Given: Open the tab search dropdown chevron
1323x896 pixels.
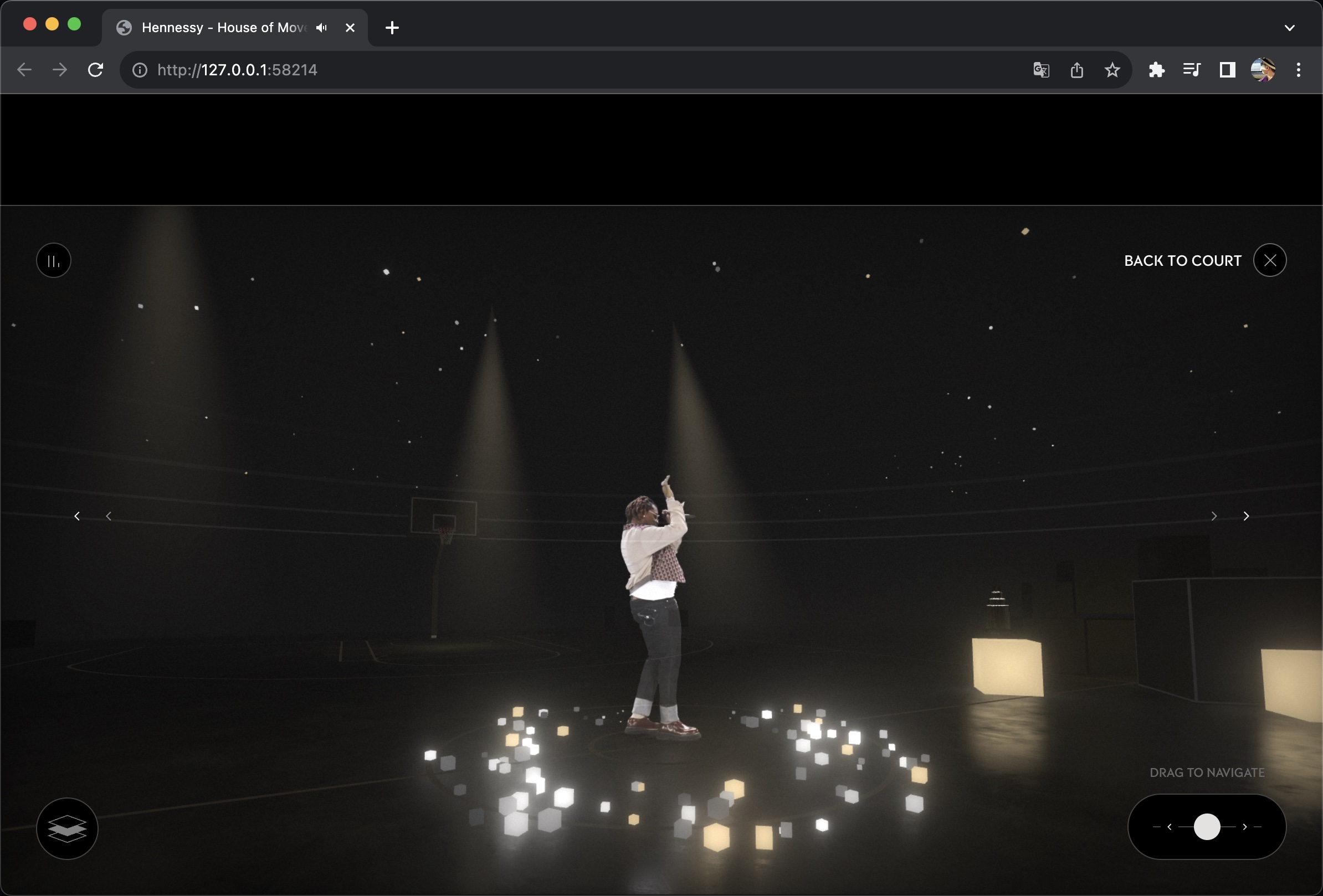Looking at the screenshot, I should click(1289, 27).
